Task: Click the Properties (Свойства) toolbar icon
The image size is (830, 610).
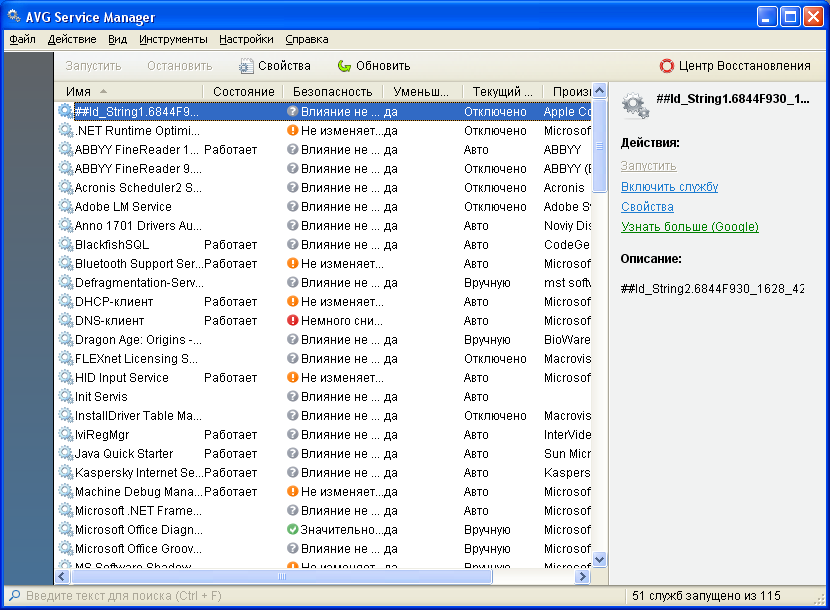Action: coord(246,66)
